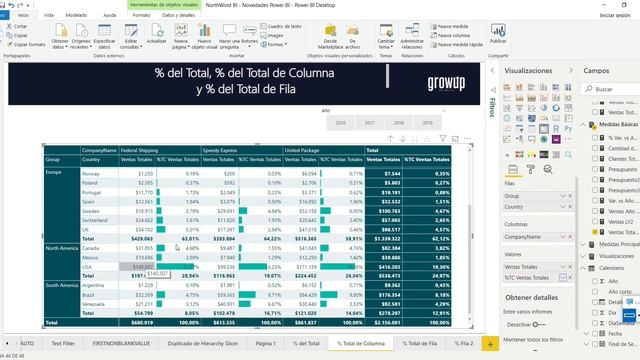Import a visual De archivo
The height and width of the screenshot is (360, 640).
point(353,36)
